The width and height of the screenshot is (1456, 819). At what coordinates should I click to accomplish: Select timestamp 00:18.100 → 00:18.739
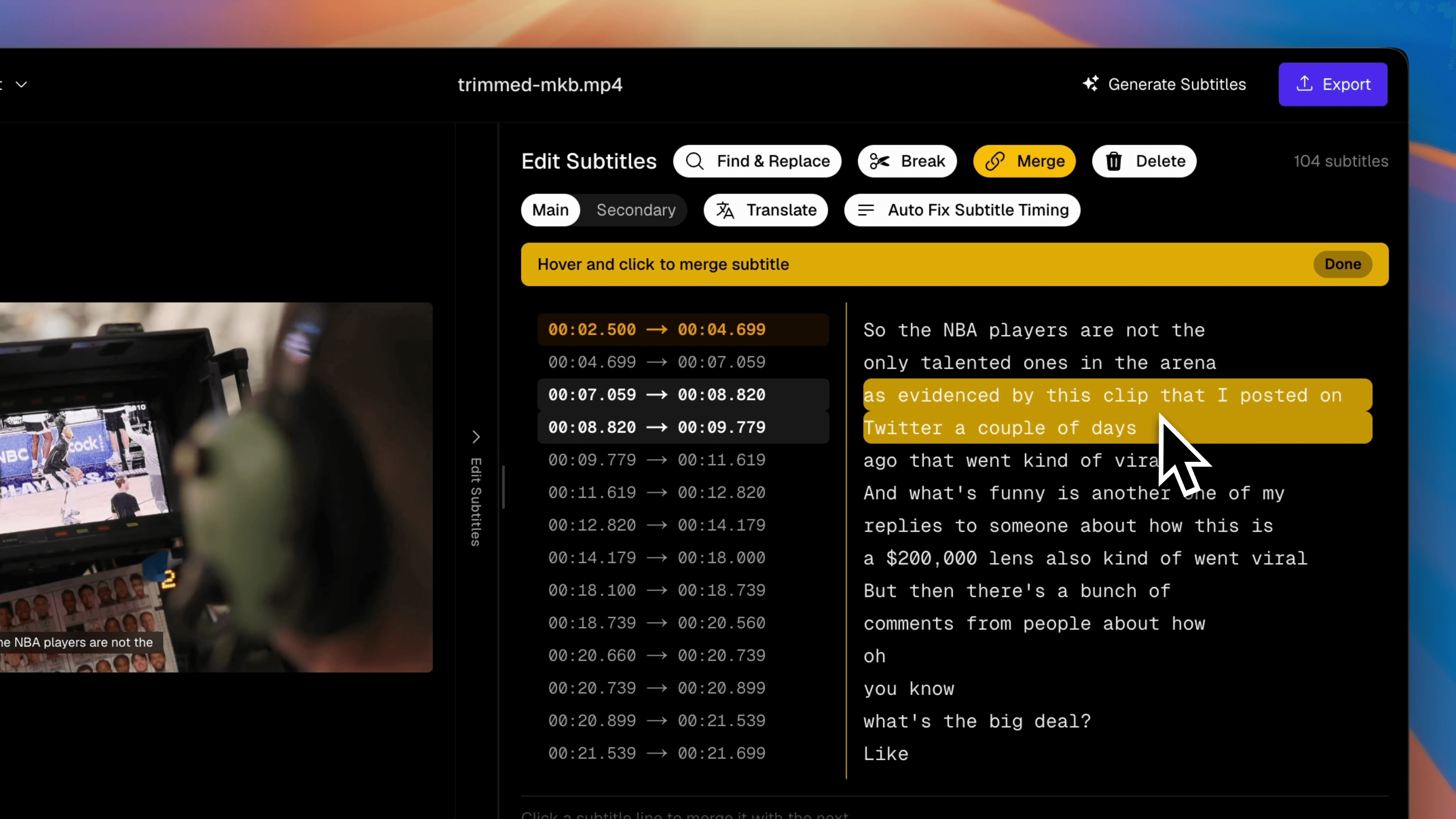(x=683, y=591)
